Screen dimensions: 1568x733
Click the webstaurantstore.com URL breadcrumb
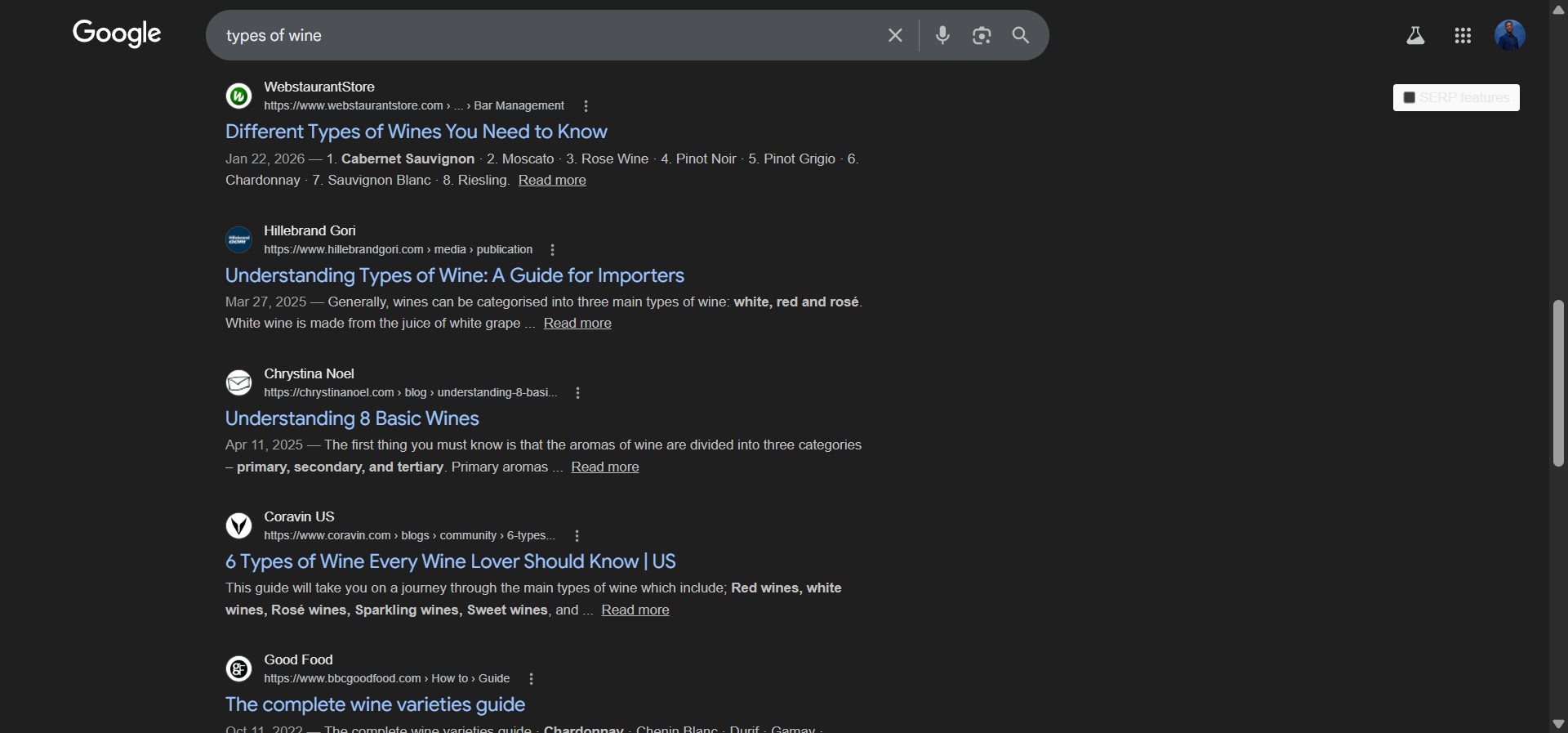point(414,105)
